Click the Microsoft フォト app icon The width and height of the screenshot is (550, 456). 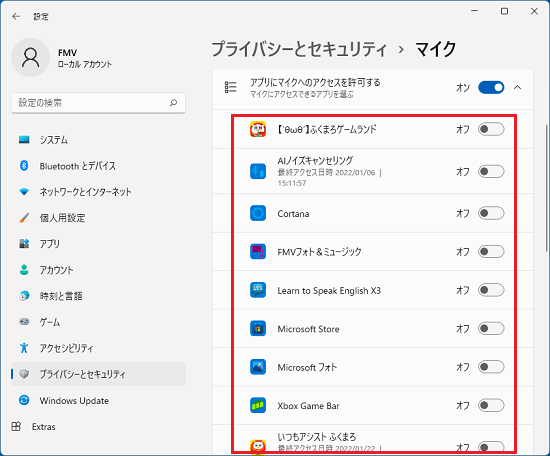click(x=258, y=367)
